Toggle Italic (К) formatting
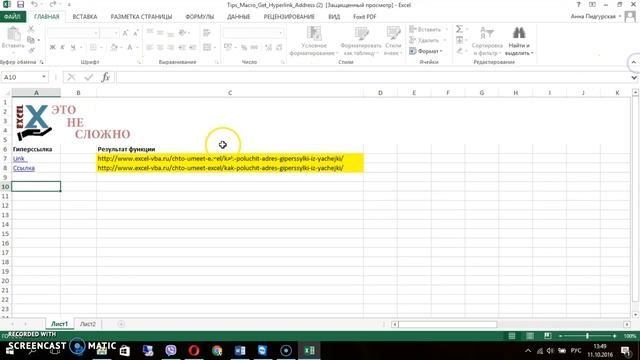The image size is (640, 360). [62, 47]
